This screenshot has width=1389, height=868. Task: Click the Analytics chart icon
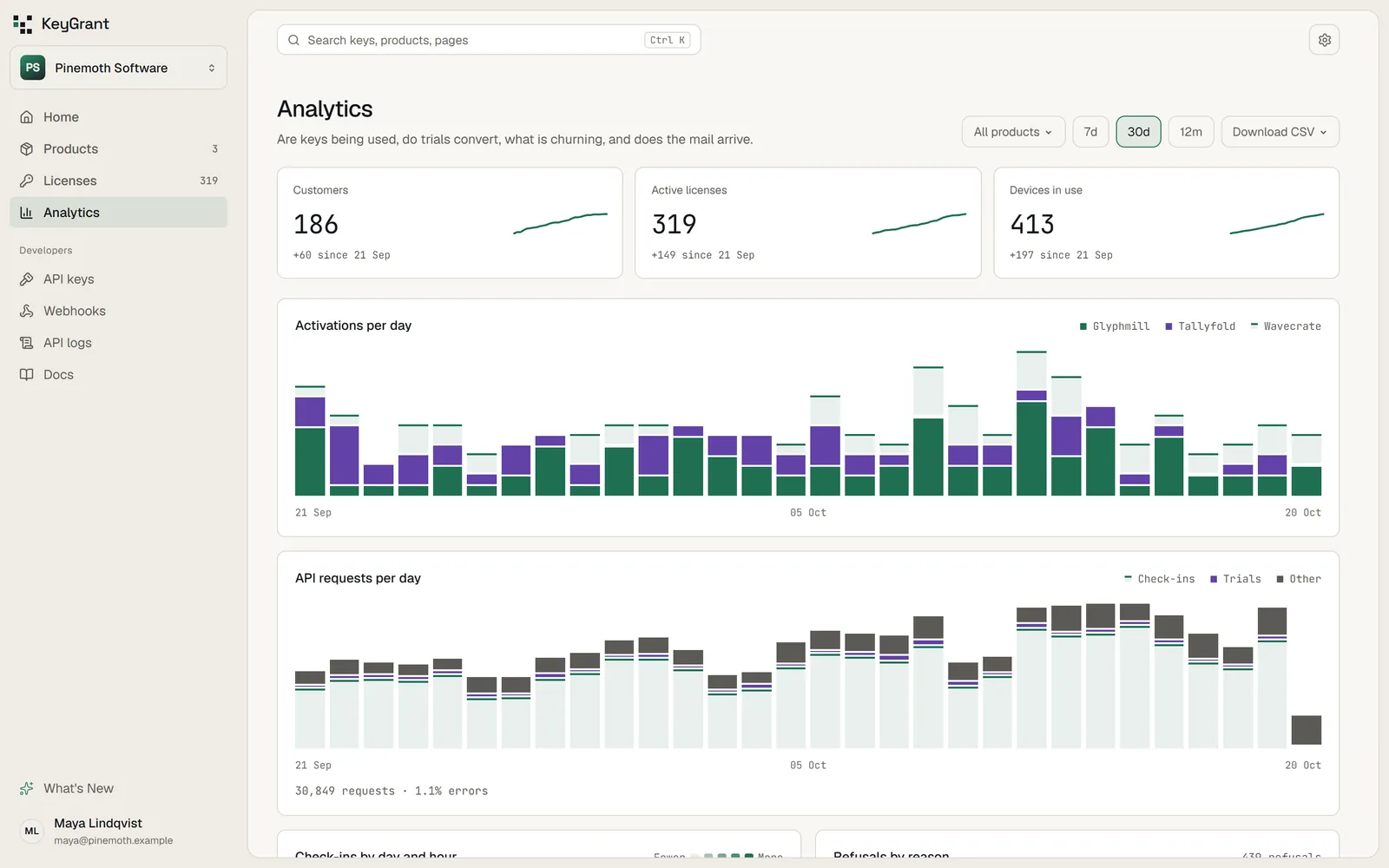pos(27,213)
